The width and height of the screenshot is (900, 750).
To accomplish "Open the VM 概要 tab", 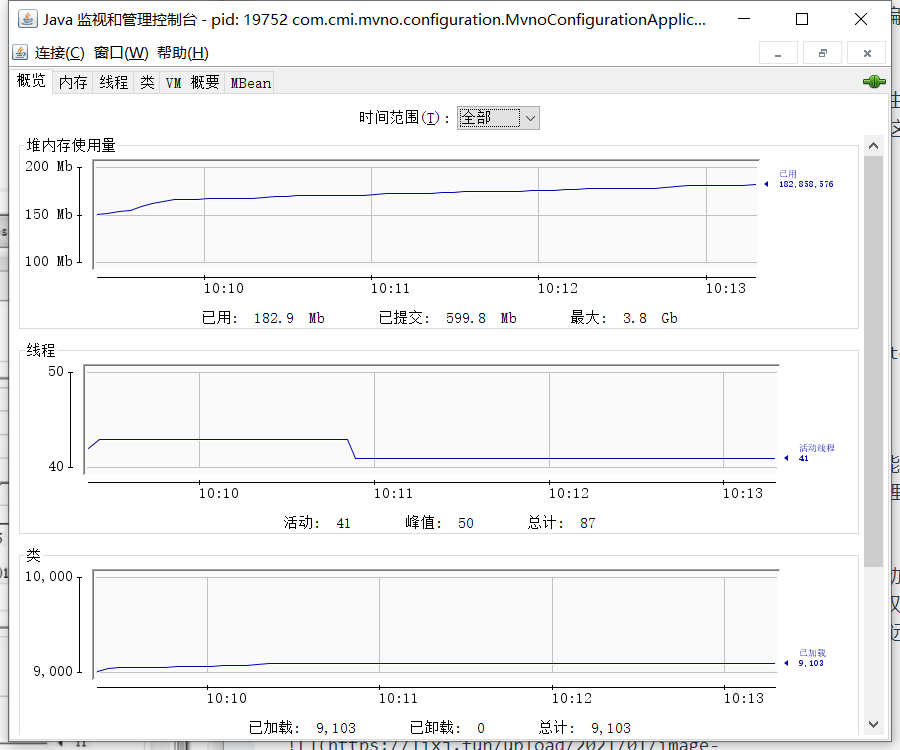I will [x=192, y=83].
